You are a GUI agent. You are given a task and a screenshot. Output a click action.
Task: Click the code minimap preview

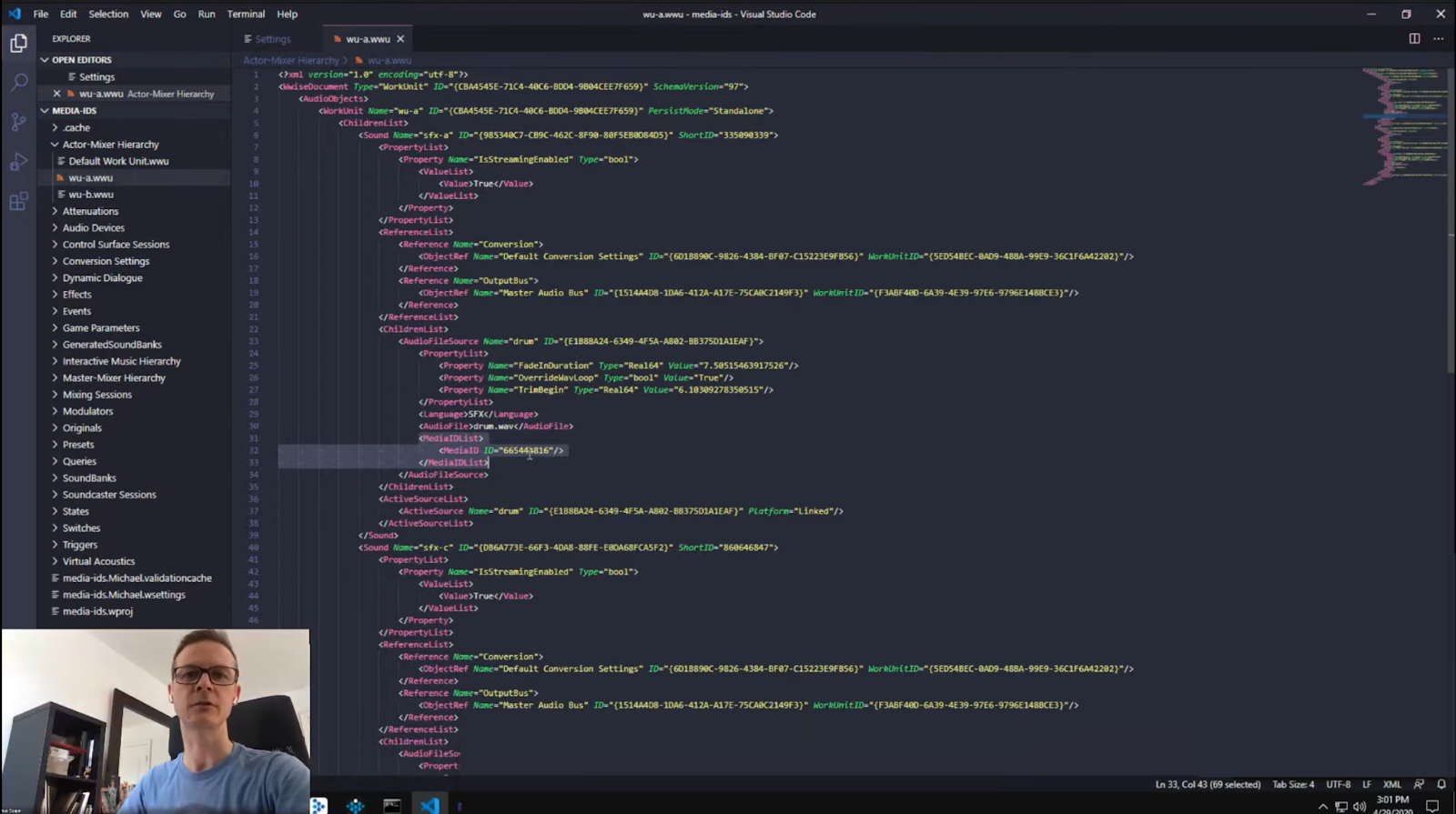coord(1404,127)
